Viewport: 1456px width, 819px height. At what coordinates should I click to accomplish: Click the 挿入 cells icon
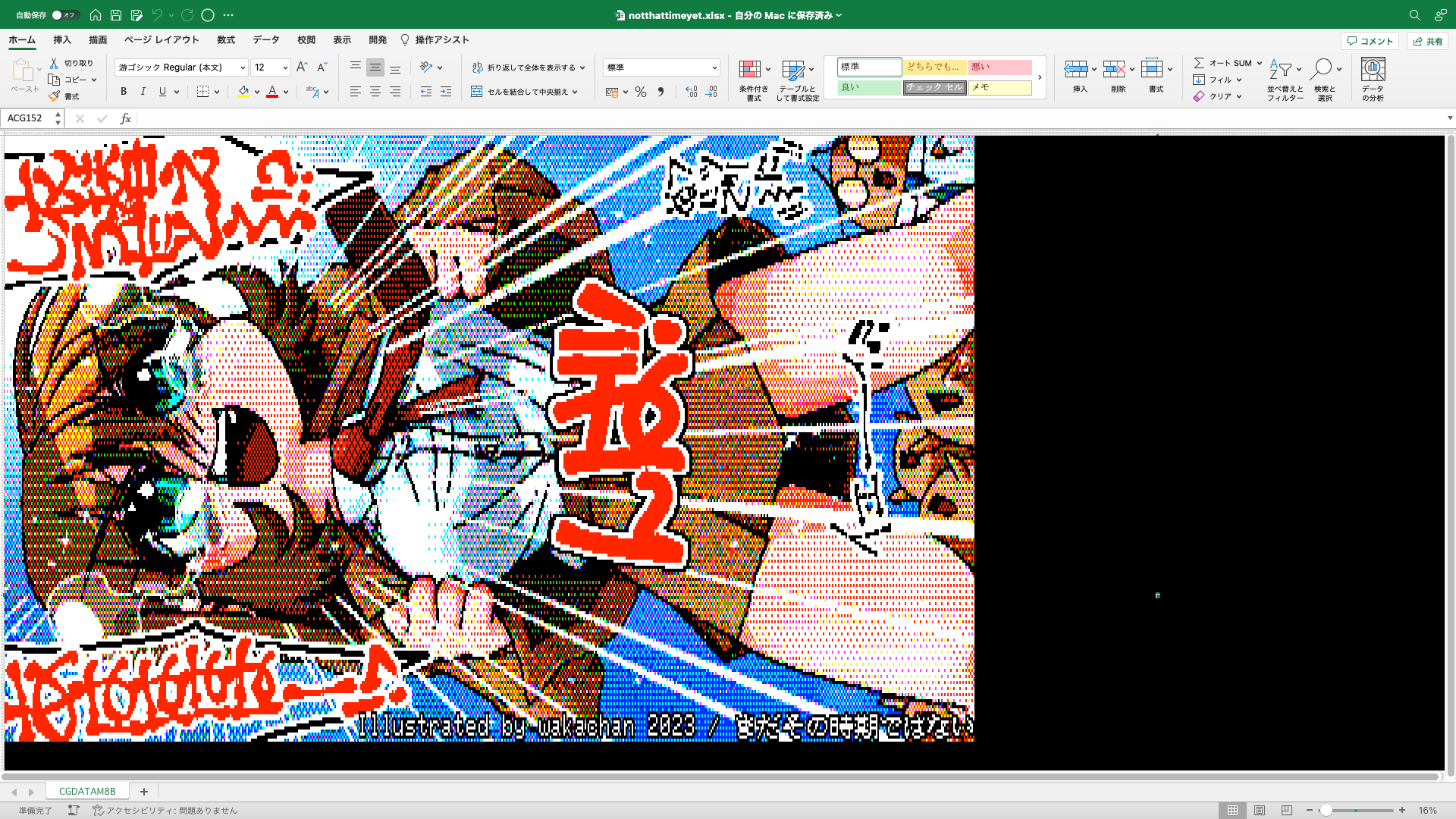click(1076, 70)
